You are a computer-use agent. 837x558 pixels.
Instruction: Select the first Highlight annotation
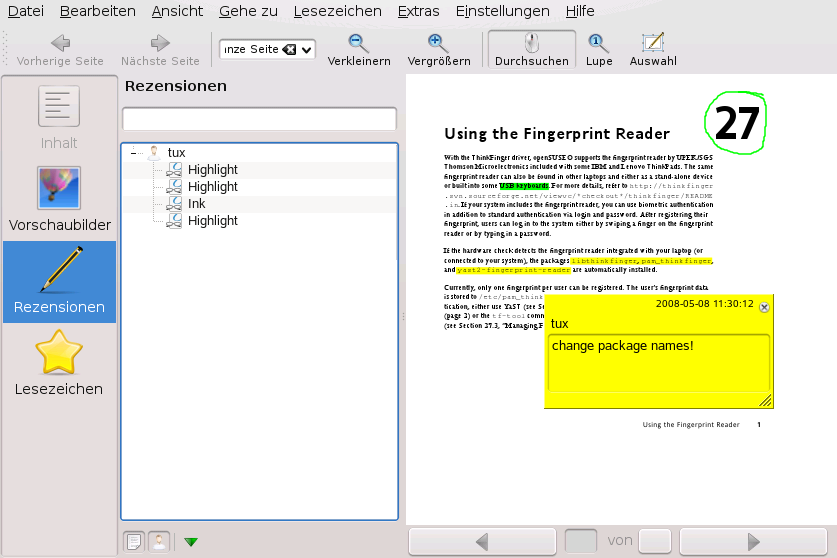click(x=212, y=170)
